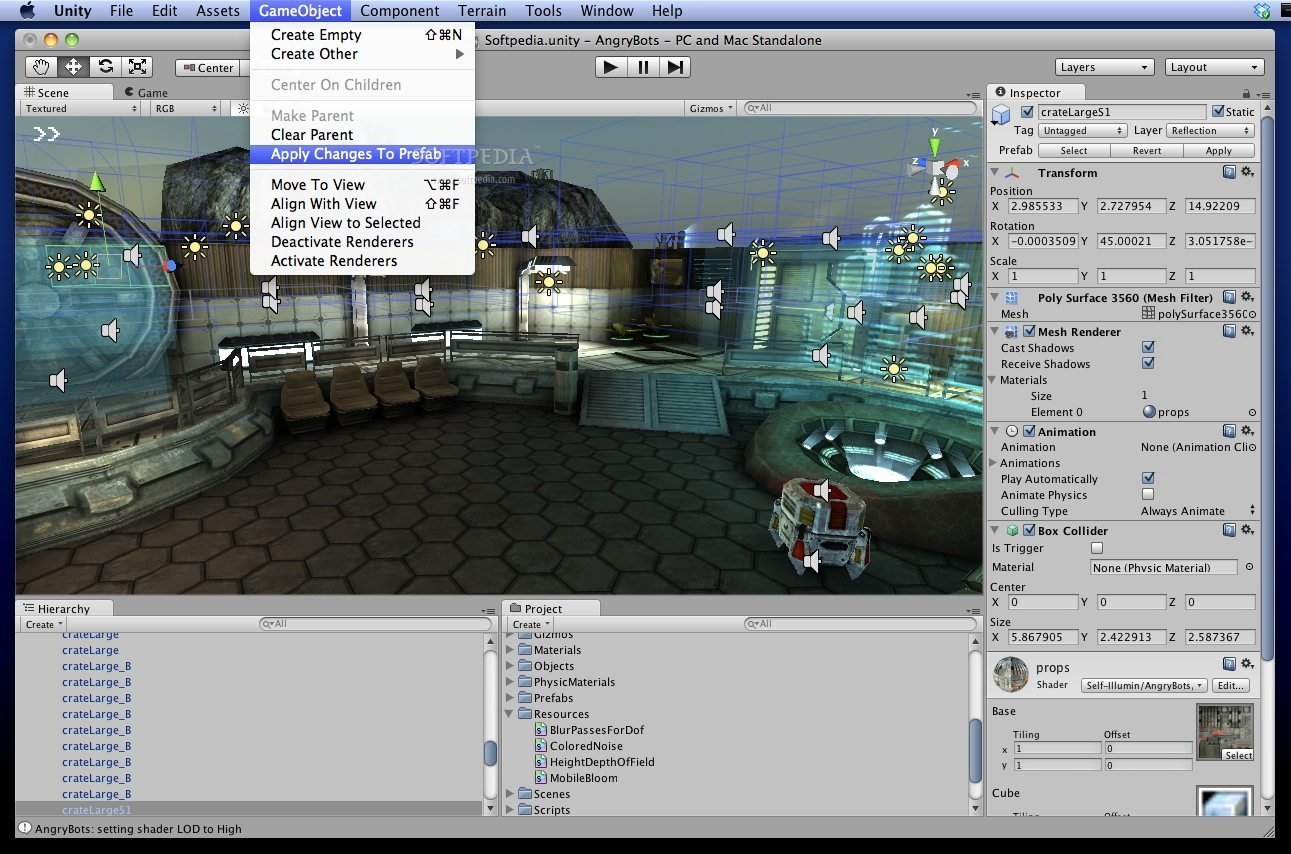Click the Center pivot button
1291x854 pixels.
click(208, 68)
